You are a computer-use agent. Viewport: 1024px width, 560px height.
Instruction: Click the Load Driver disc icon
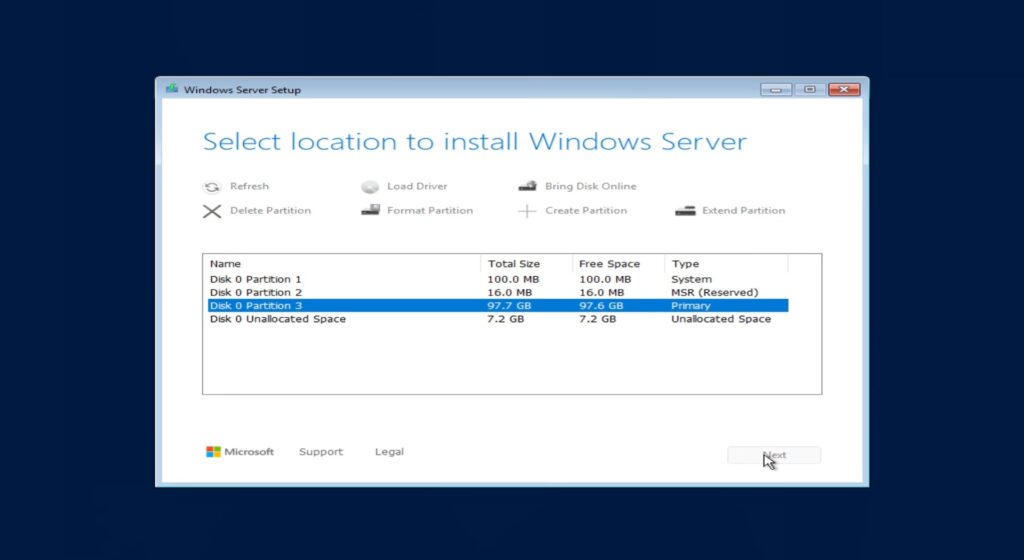click(370, 187)
